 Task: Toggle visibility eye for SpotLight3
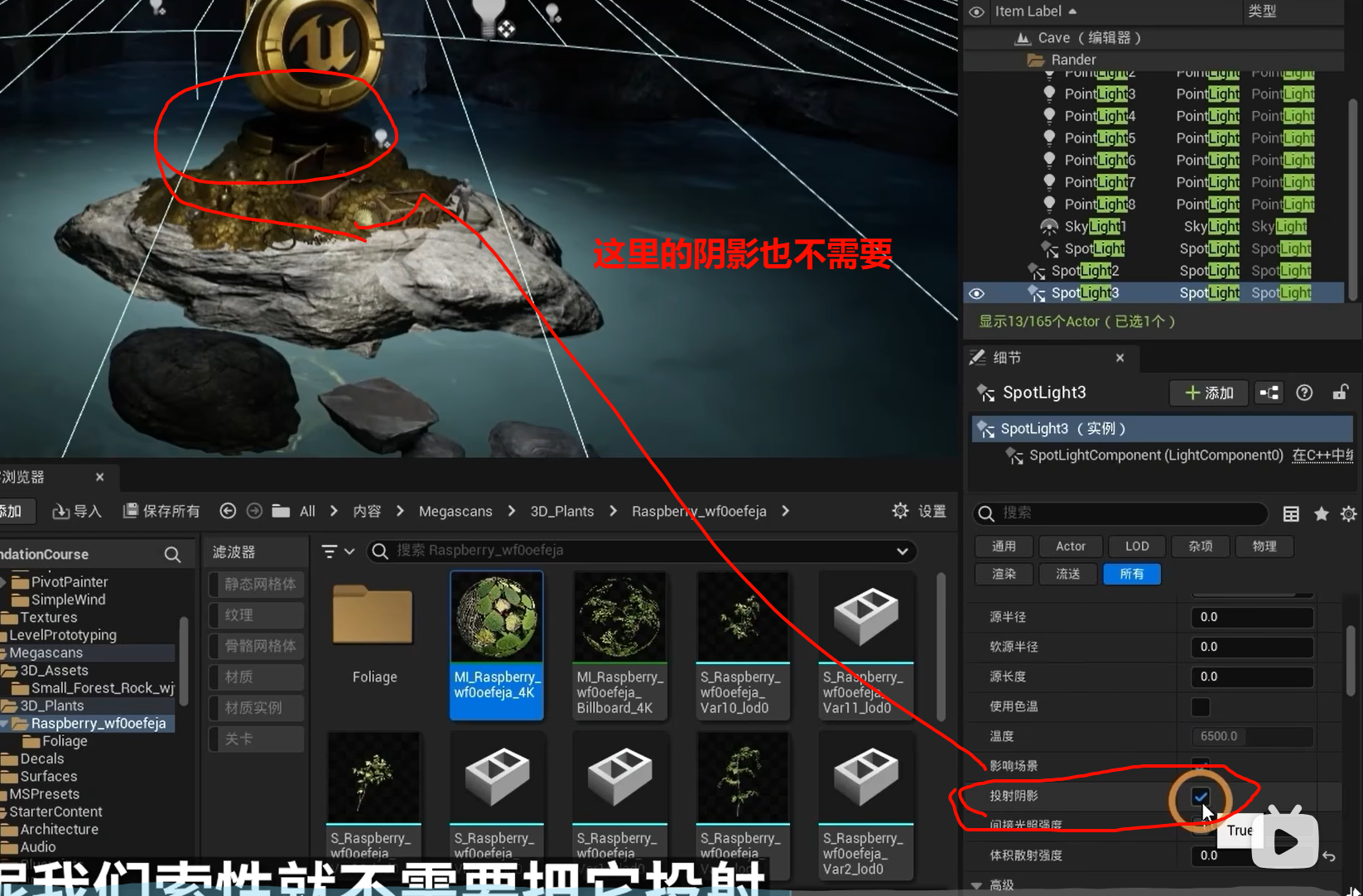tap(977, 293)
